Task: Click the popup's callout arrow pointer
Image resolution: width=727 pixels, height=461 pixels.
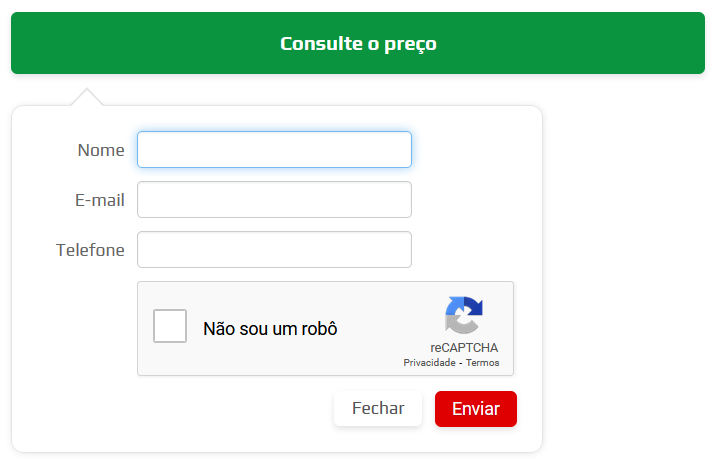Action: 87,97
